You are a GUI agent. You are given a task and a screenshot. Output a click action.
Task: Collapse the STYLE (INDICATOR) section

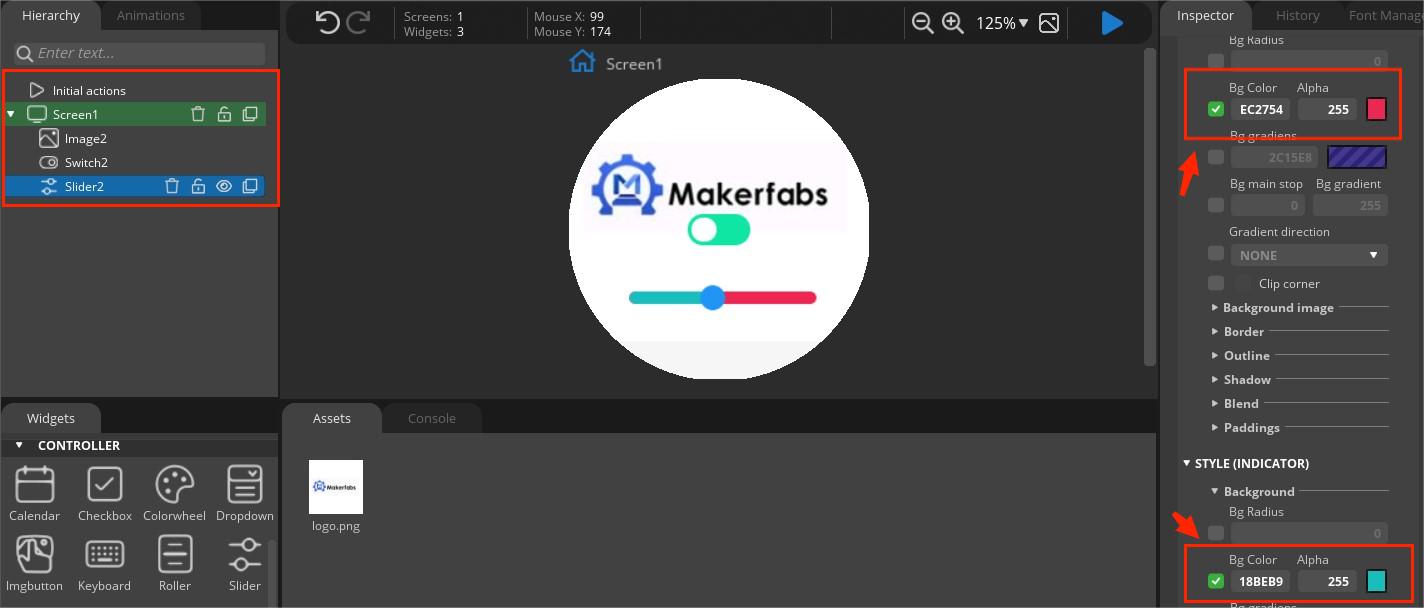(1186, 463)
